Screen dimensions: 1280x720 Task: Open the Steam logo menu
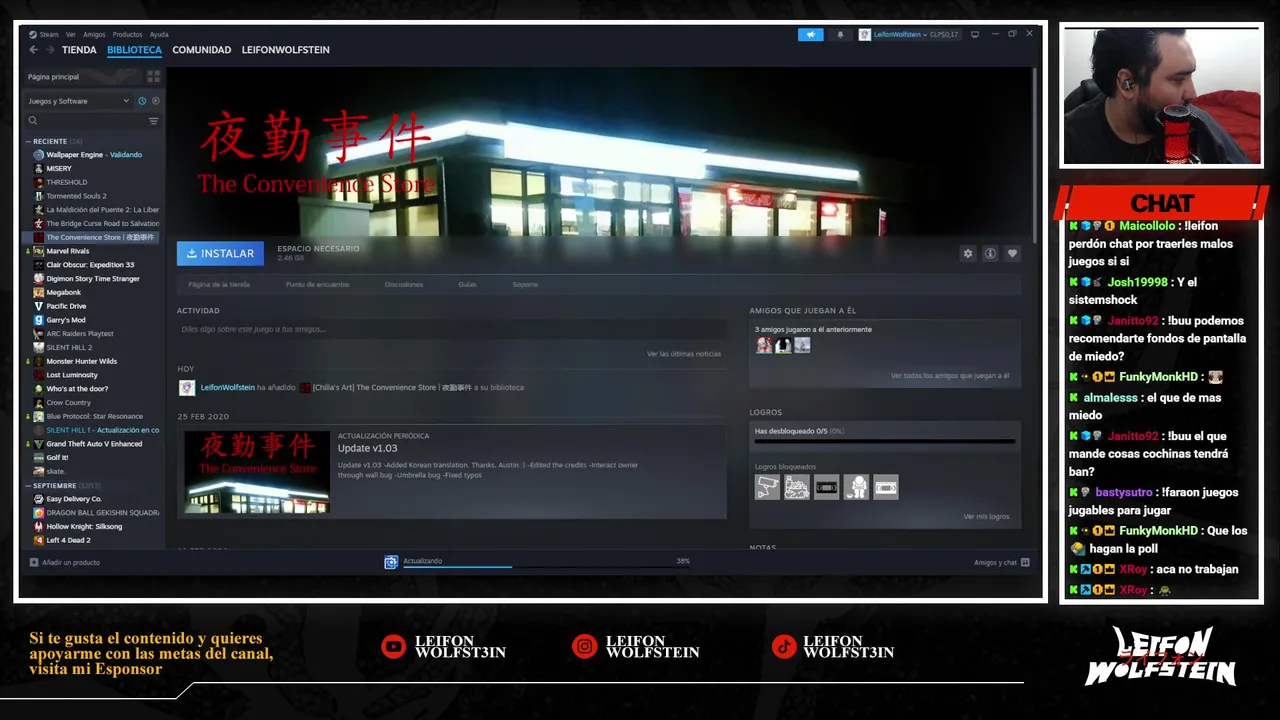(x=44, y=34)
